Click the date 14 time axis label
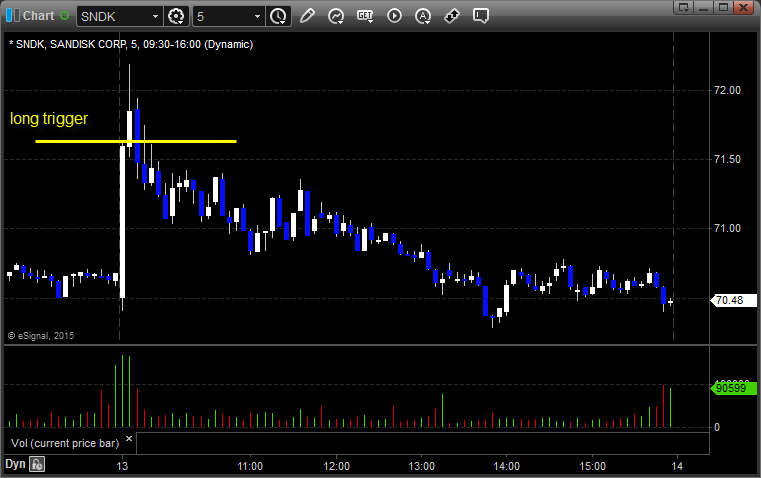This screenshot has height=478, width=761. click(x=677, y=466)
